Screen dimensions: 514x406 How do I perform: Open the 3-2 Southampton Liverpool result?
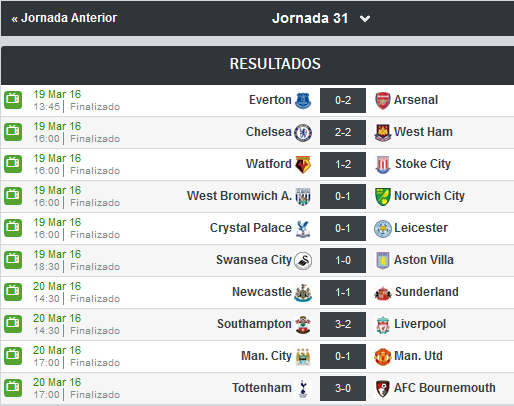coord(343,324)
